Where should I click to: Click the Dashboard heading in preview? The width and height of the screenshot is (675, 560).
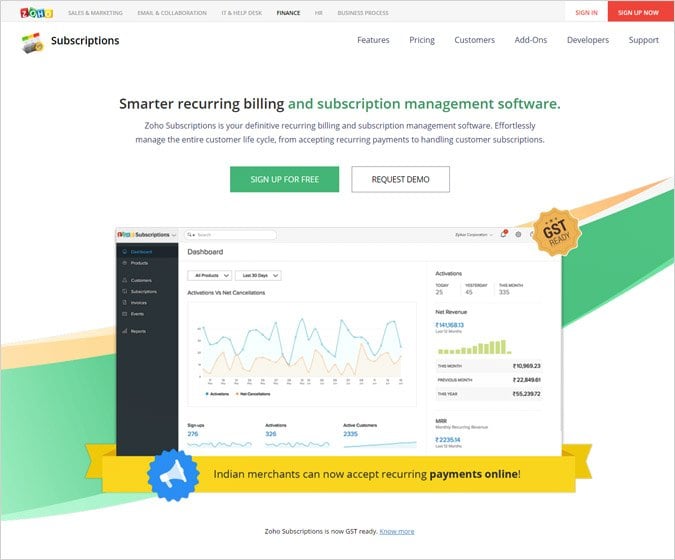tap(205, 252)
